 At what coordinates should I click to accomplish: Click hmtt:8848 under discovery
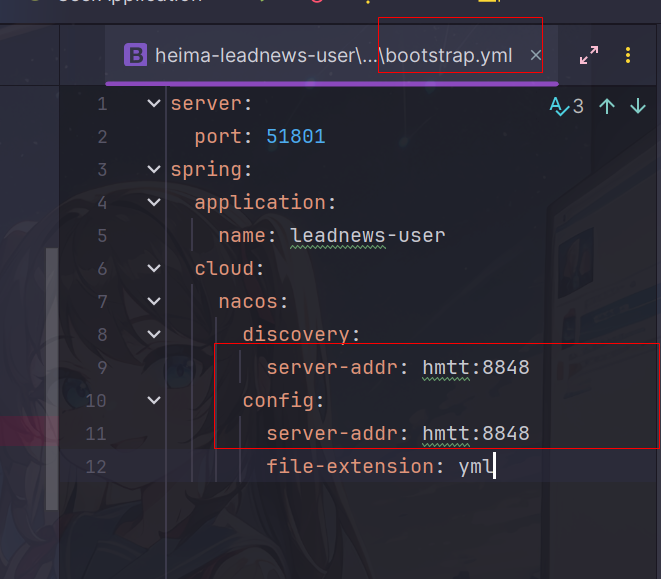(x=476, y=367)
